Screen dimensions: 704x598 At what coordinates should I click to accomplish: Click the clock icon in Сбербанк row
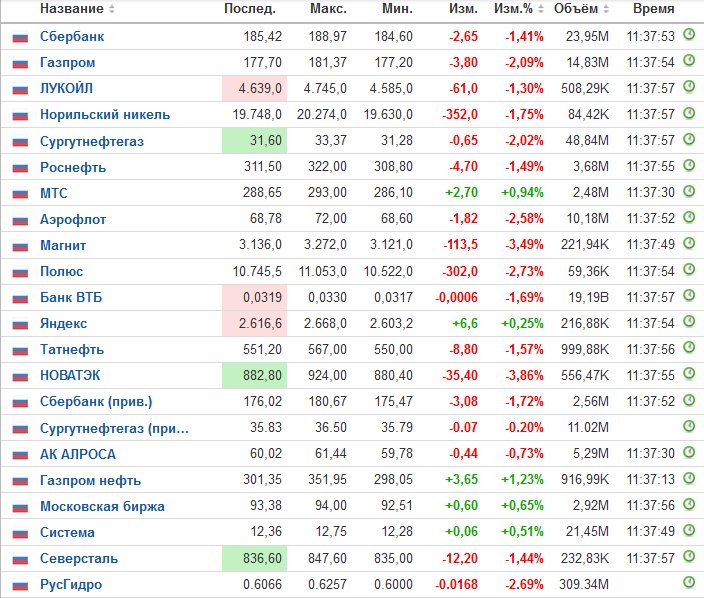(x=689, y=35)
